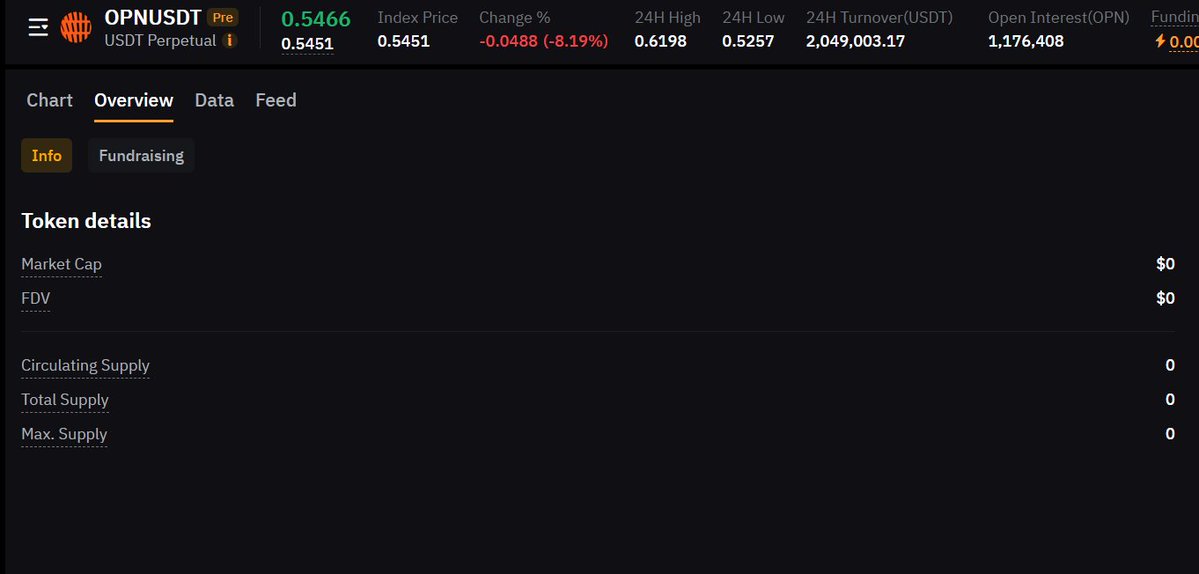Image resolution: width=1199 pixels, height=574 pixels.
Task: Click the Total Supply label
Action: [x=65, y=400]
